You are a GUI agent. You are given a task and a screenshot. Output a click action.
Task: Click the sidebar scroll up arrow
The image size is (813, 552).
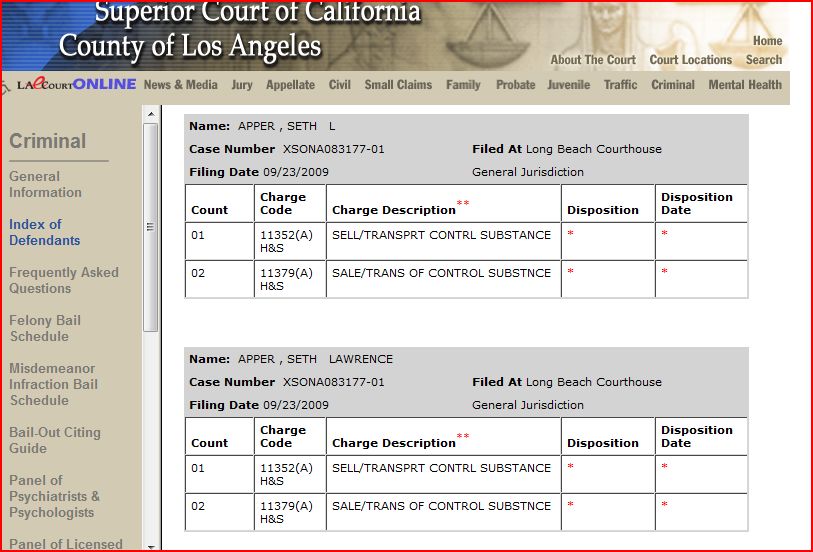pos(151,114)
